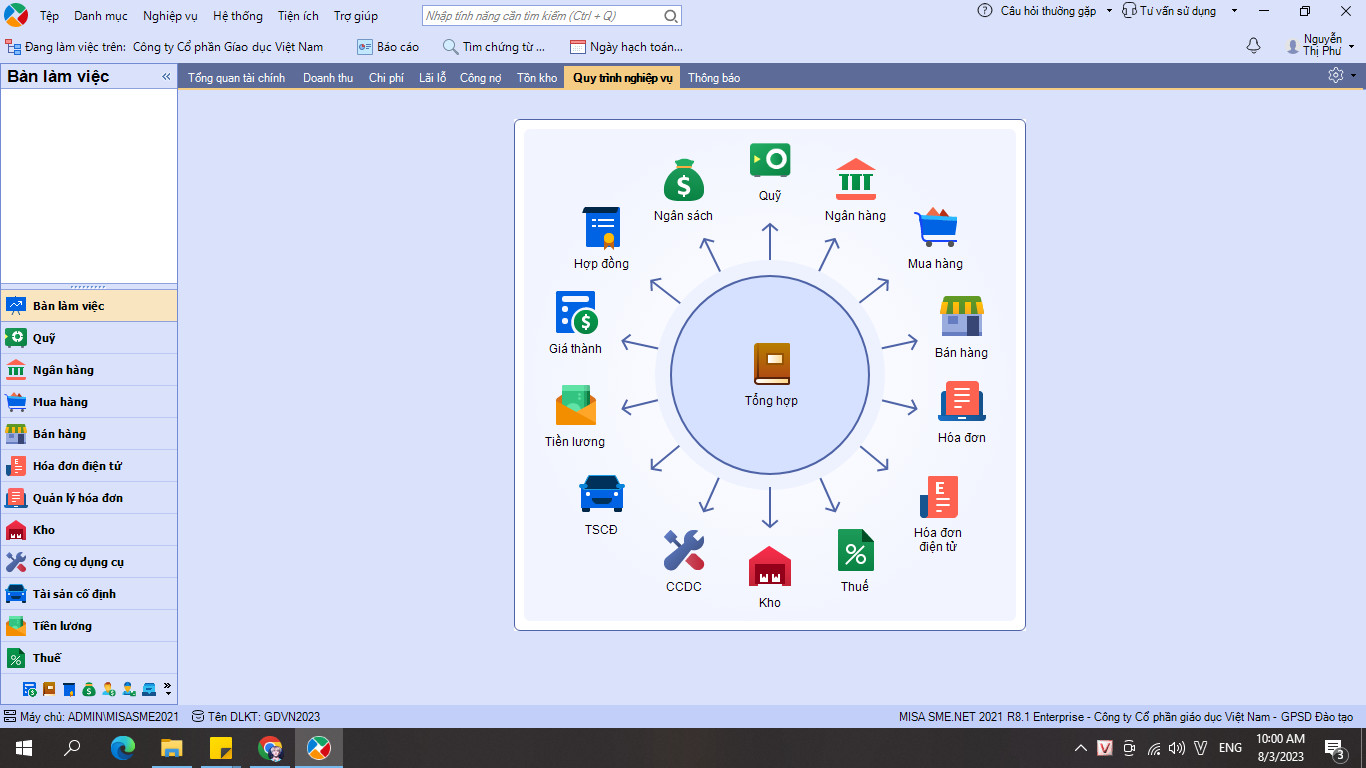
Task: Open Mua hàng module in left sidebar
Action: (x=89, y=402)
